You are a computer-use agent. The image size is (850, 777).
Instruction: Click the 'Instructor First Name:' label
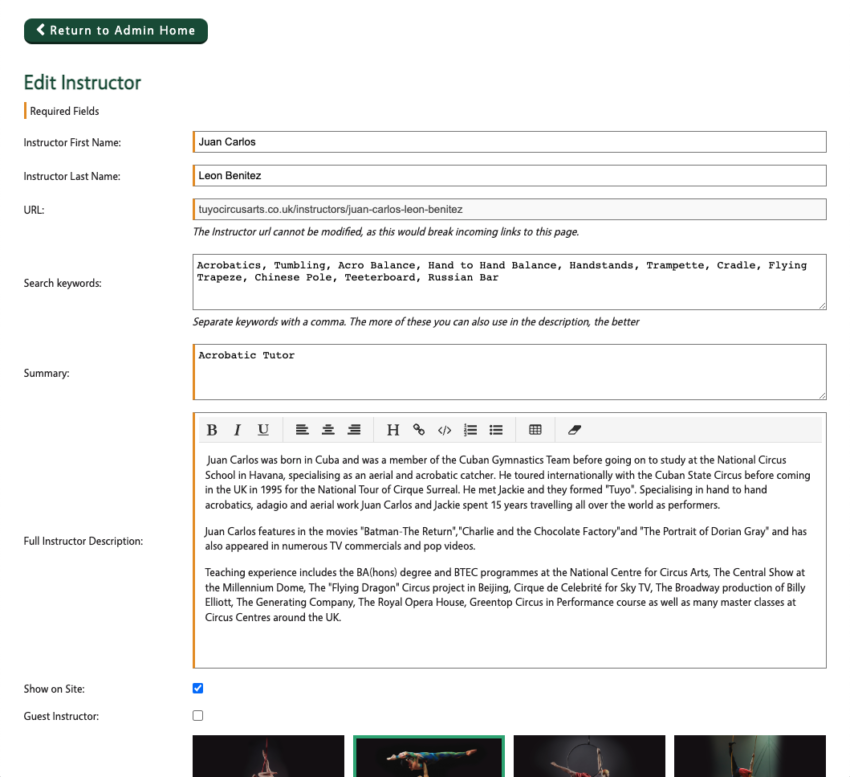click(x=72, y=143)
